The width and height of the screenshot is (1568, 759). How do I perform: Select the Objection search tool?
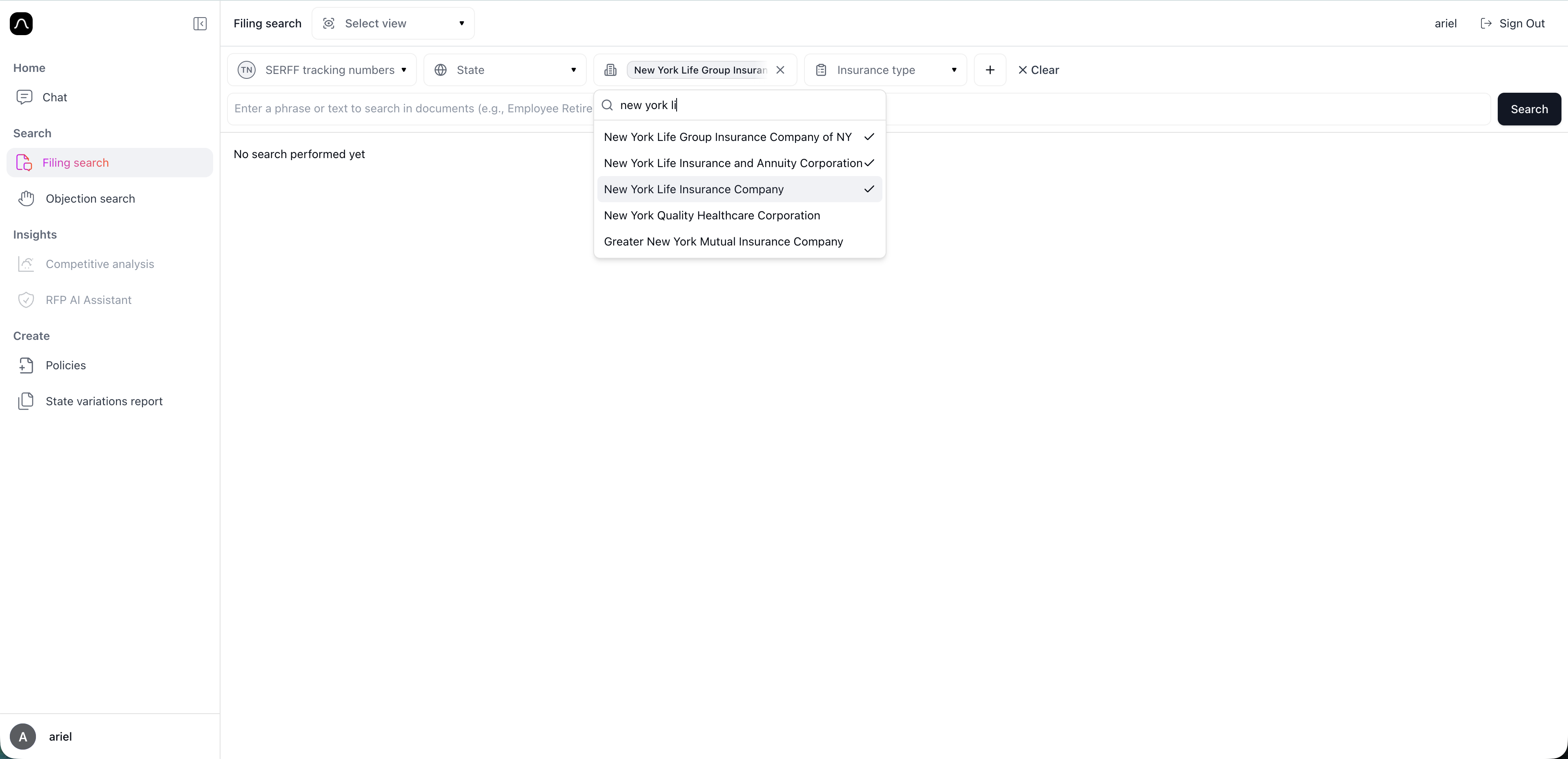[x=90, y=199]
